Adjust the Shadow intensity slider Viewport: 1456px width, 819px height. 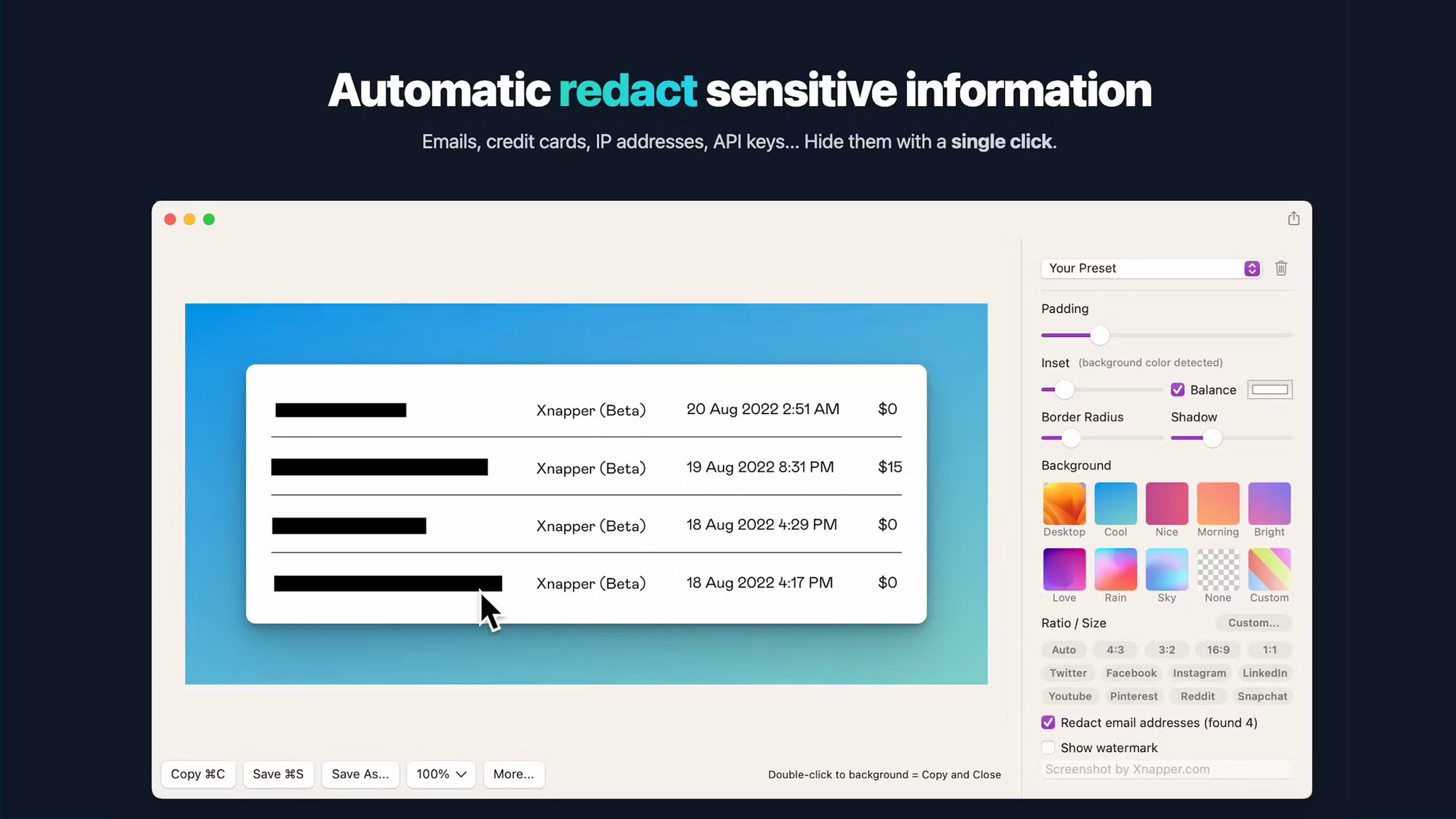(1212, 438)
